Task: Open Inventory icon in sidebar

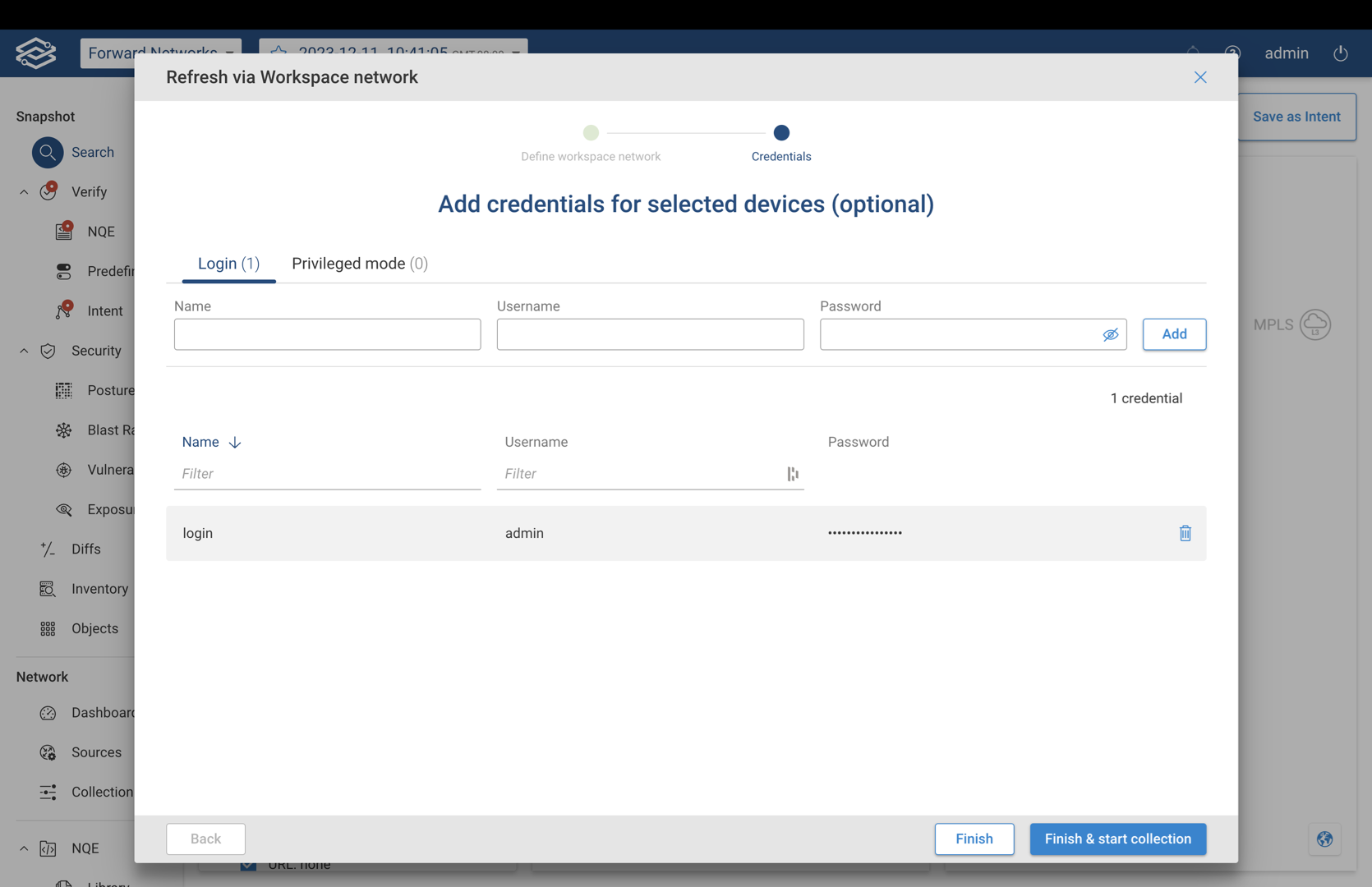Action: click(48, 589)
